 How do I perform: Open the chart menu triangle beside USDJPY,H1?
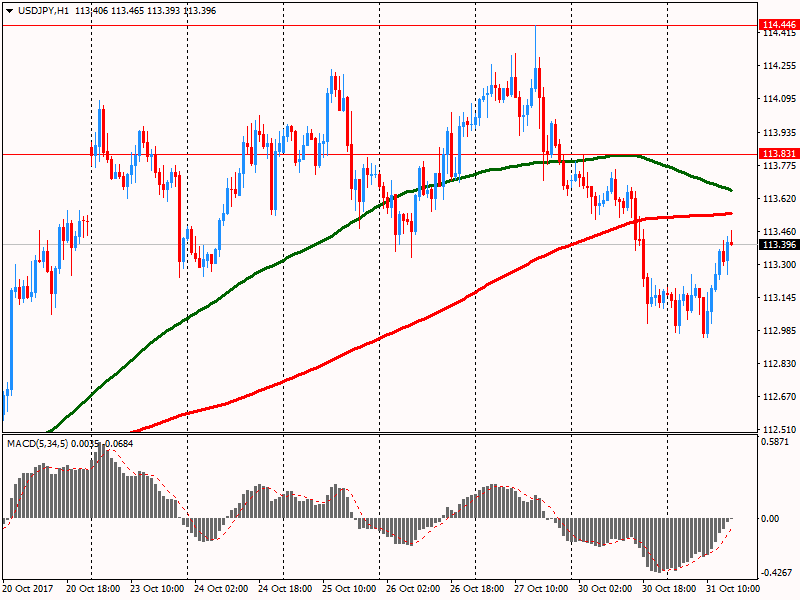(9, 11)
